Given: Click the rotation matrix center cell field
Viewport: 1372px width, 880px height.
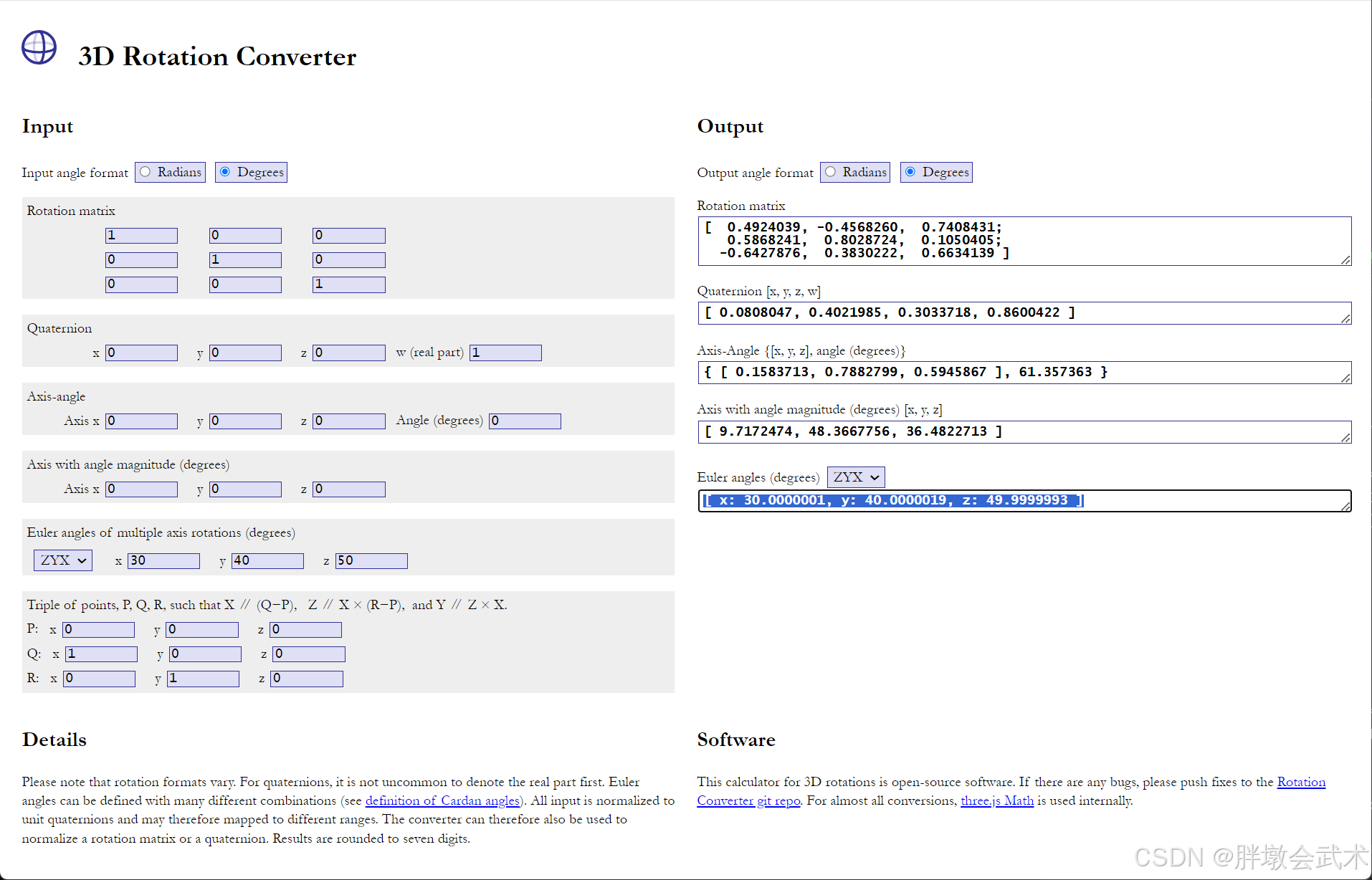Looking at the screenshot, I should point(245,260).
